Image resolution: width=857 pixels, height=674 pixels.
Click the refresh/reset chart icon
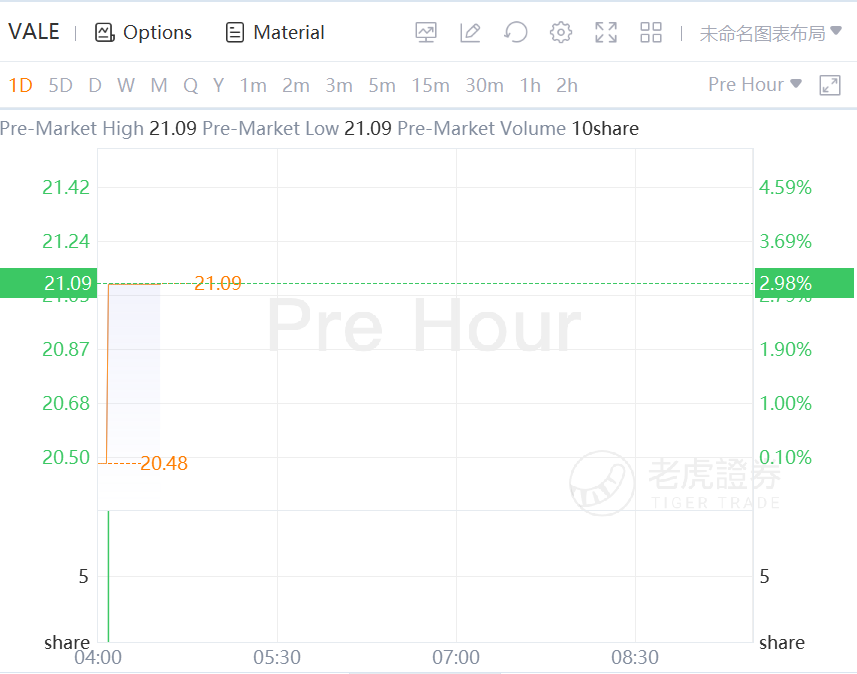click(515, 32)
